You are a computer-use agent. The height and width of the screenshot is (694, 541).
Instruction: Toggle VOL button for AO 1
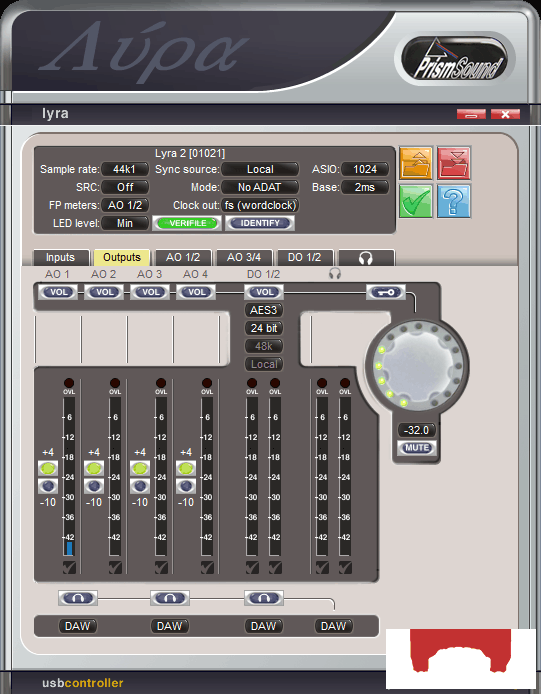pos(58,292)
